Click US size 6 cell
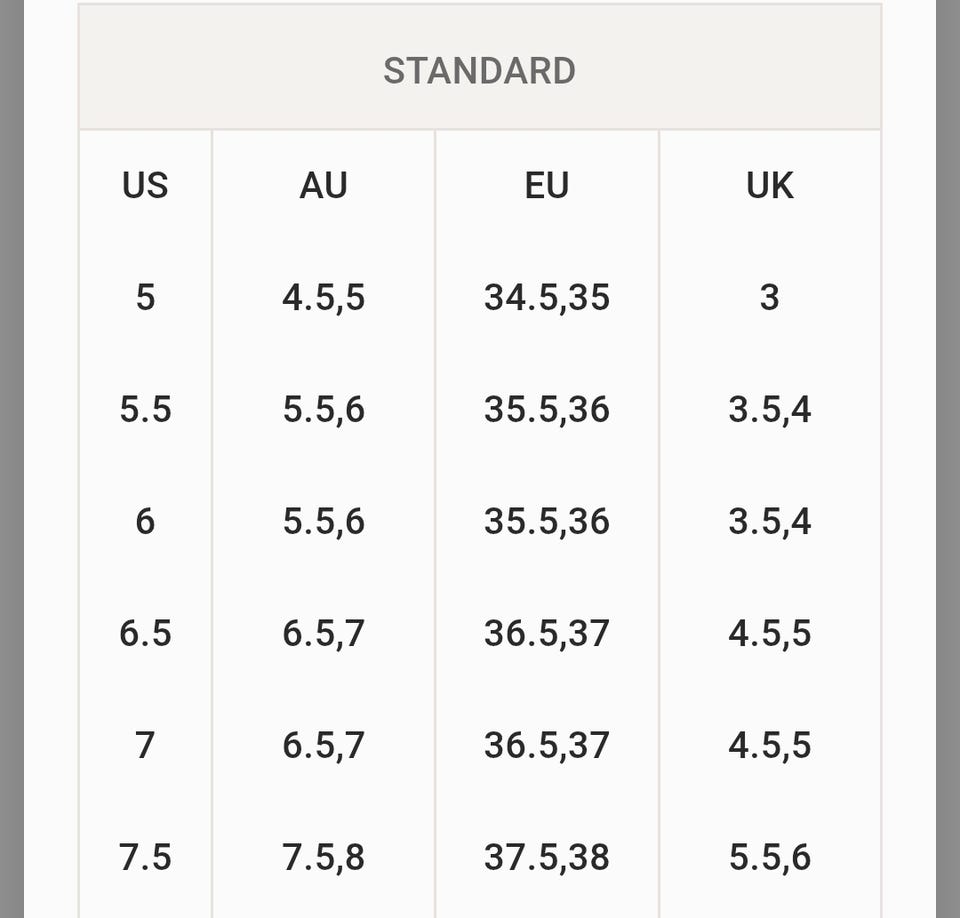 pyautogui.click(x=145, y=521)
